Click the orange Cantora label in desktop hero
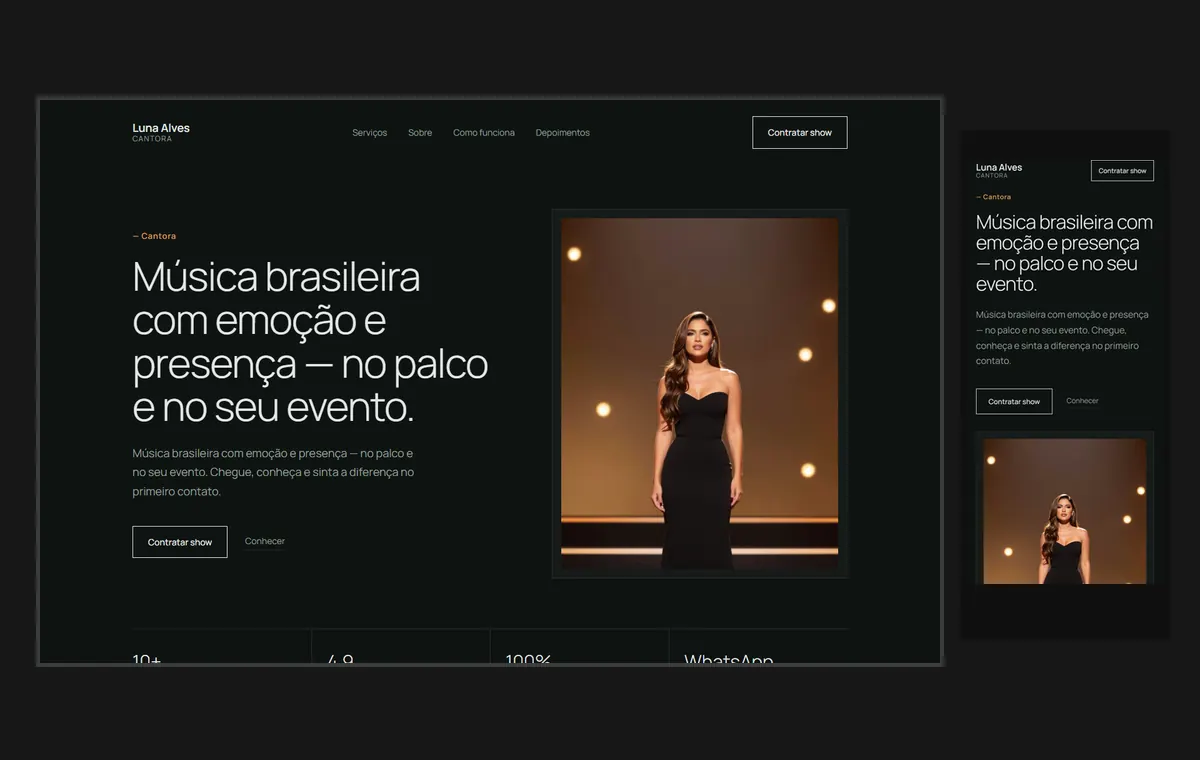 point(154,236)
